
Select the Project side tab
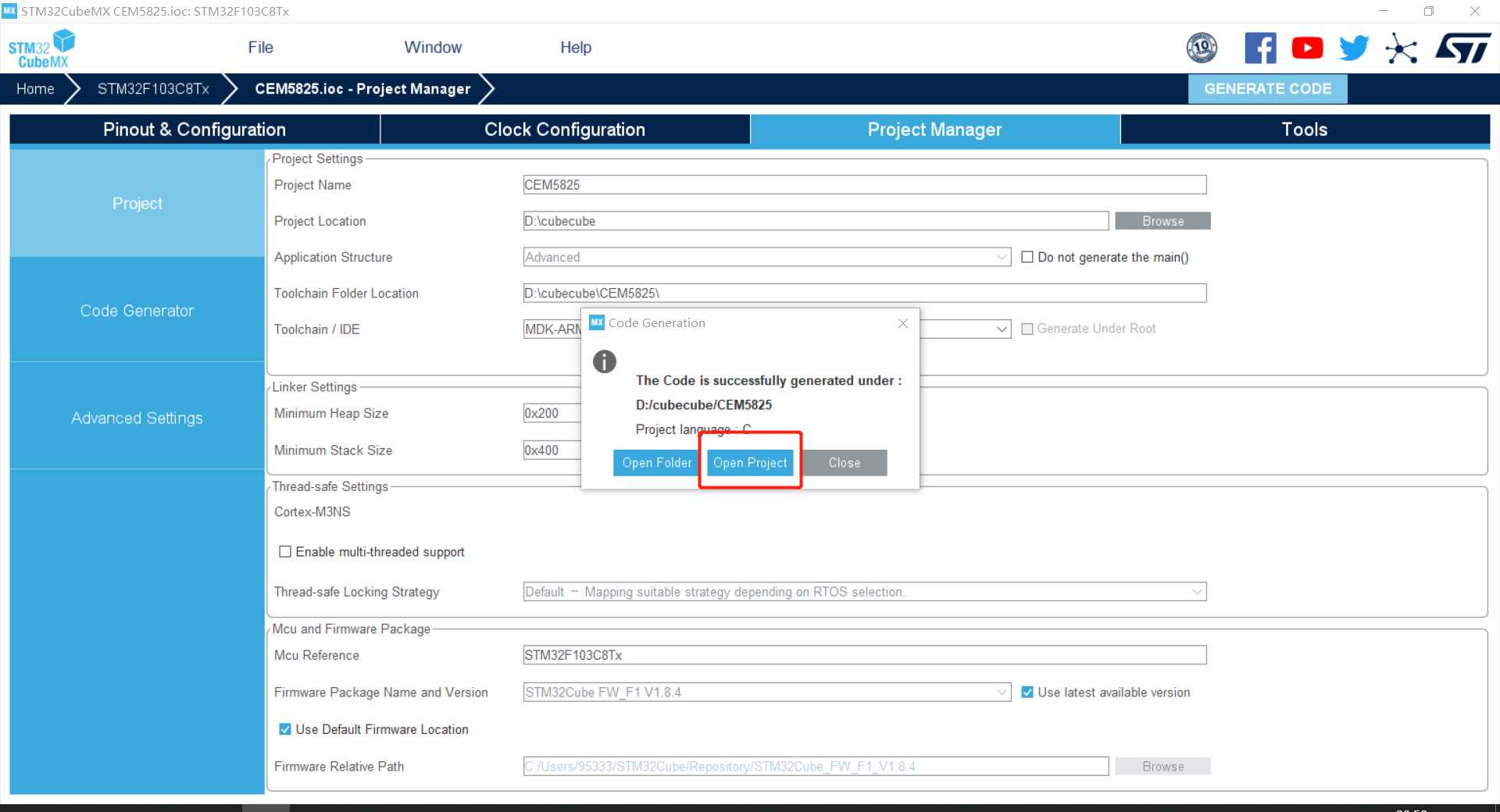pyautogui.click(x=137, y=203)
